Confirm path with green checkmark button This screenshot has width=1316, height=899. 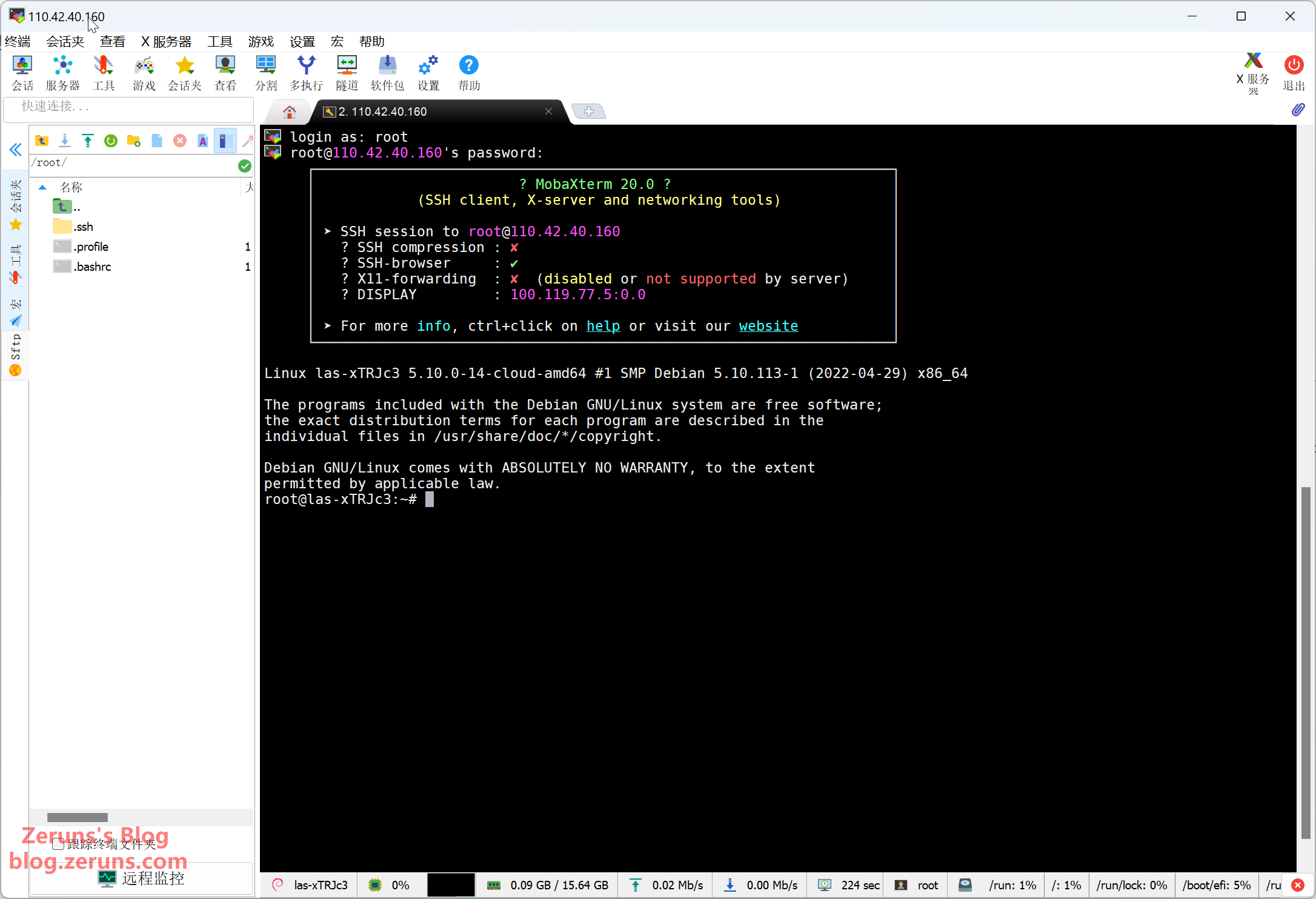[x=245, y=166]
